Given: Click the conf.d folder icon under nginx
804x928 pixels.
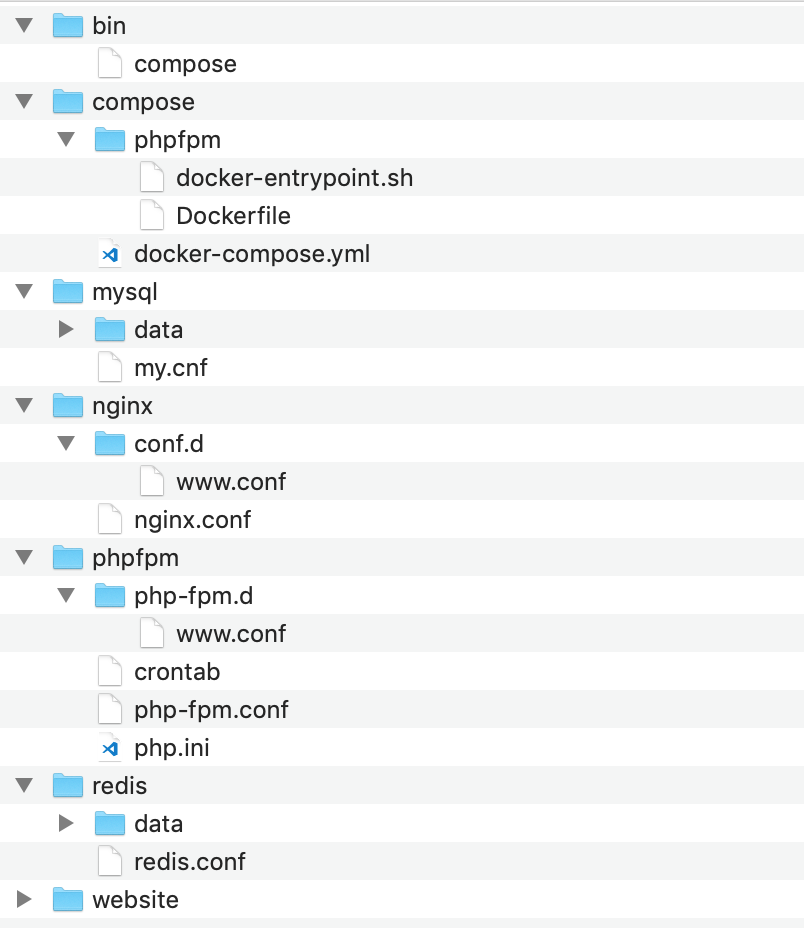Looking at the screenshot, I should coord(109,443).
